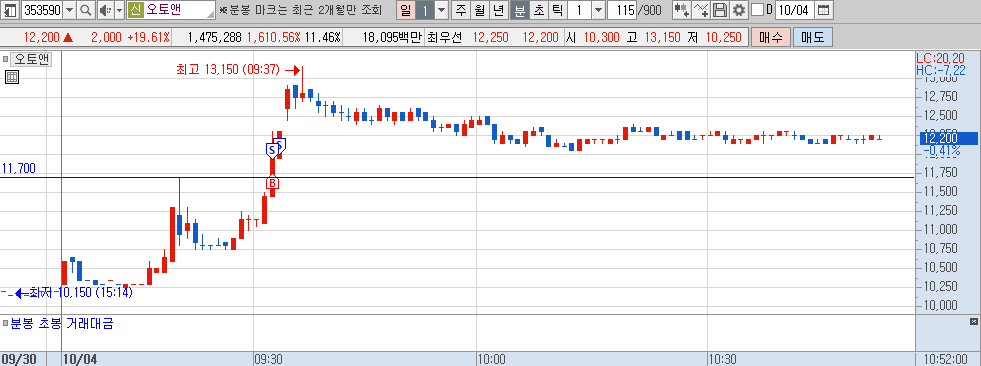Click the 매도 sell button
The height and width of the screenshot is (366, 981).
[812, 38]
